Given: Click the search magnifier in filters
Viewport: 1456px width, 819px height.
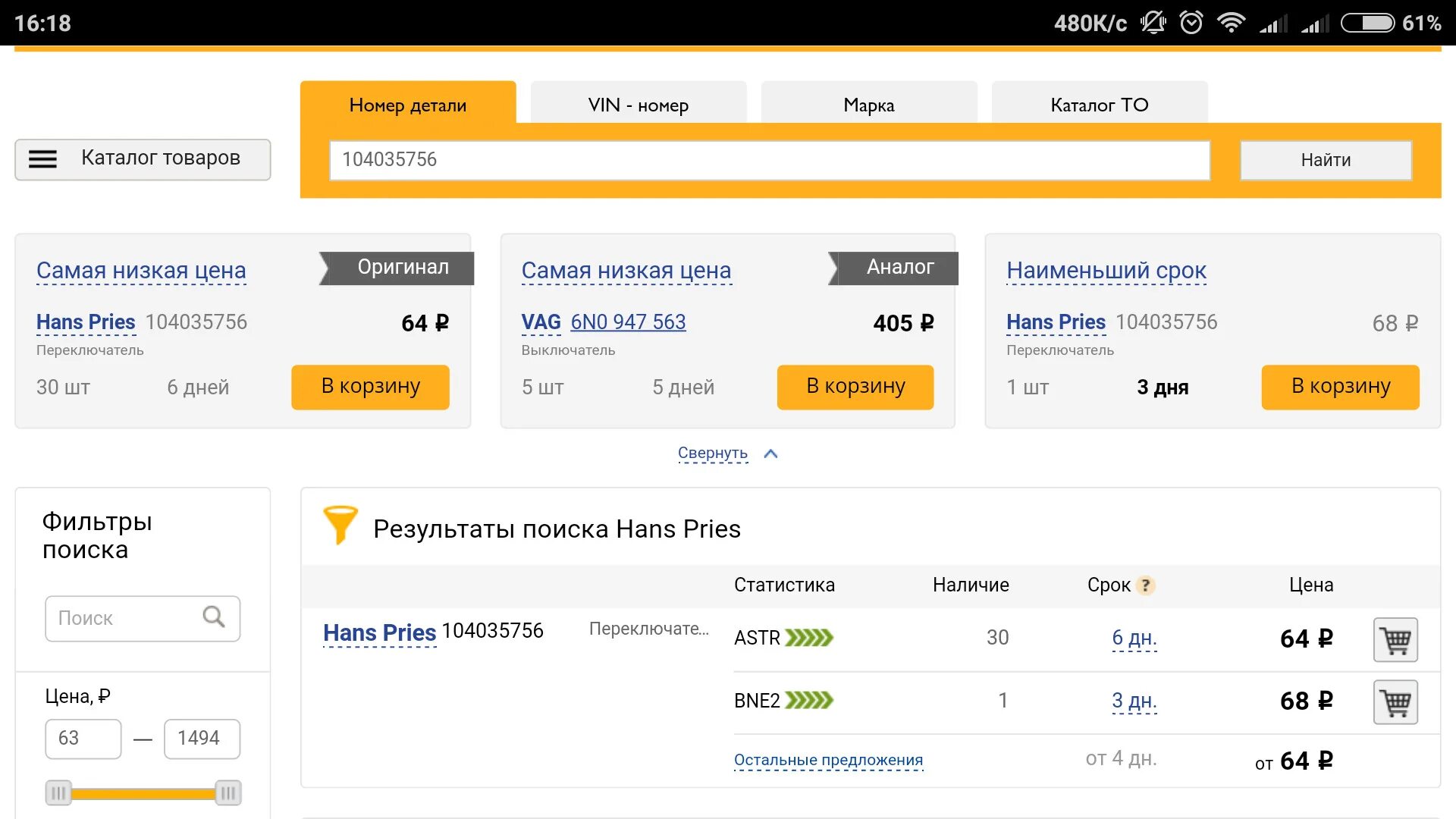Looking at the screenshot, I should pos(214,617).
